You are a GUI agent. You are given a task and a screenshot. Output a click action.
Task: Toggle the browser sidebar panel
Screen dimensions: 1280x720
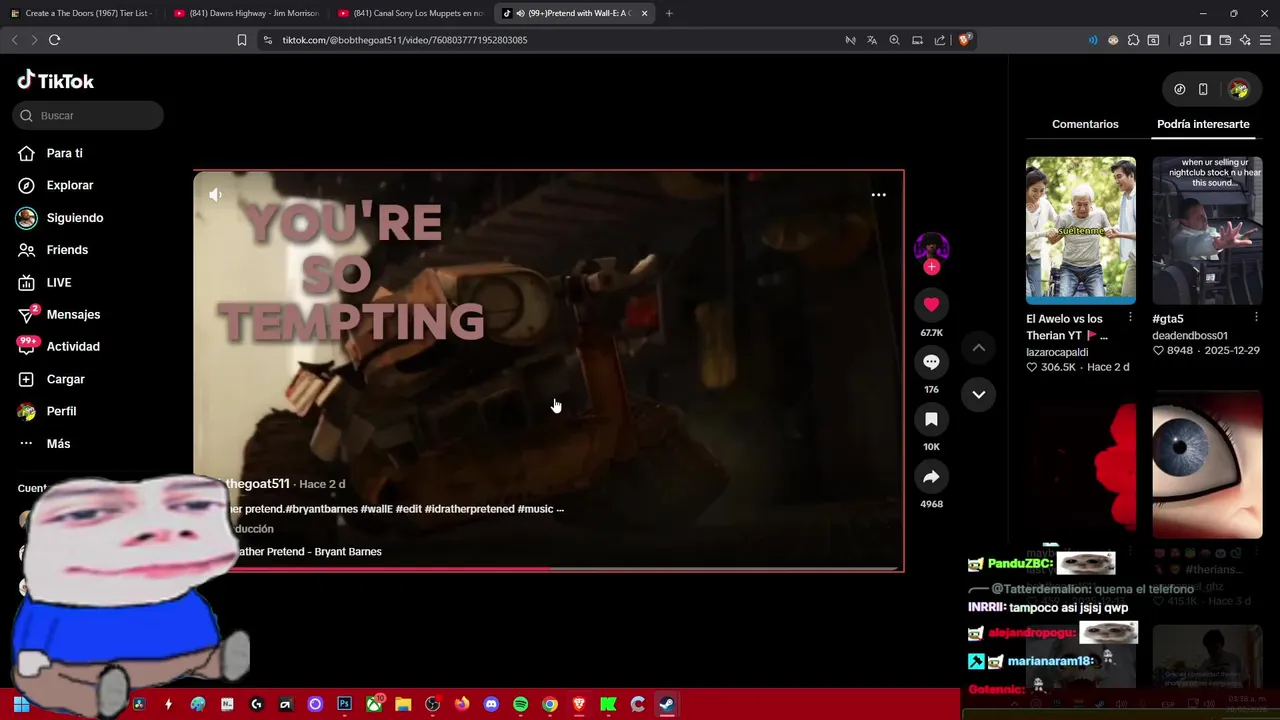point(1205,40)
